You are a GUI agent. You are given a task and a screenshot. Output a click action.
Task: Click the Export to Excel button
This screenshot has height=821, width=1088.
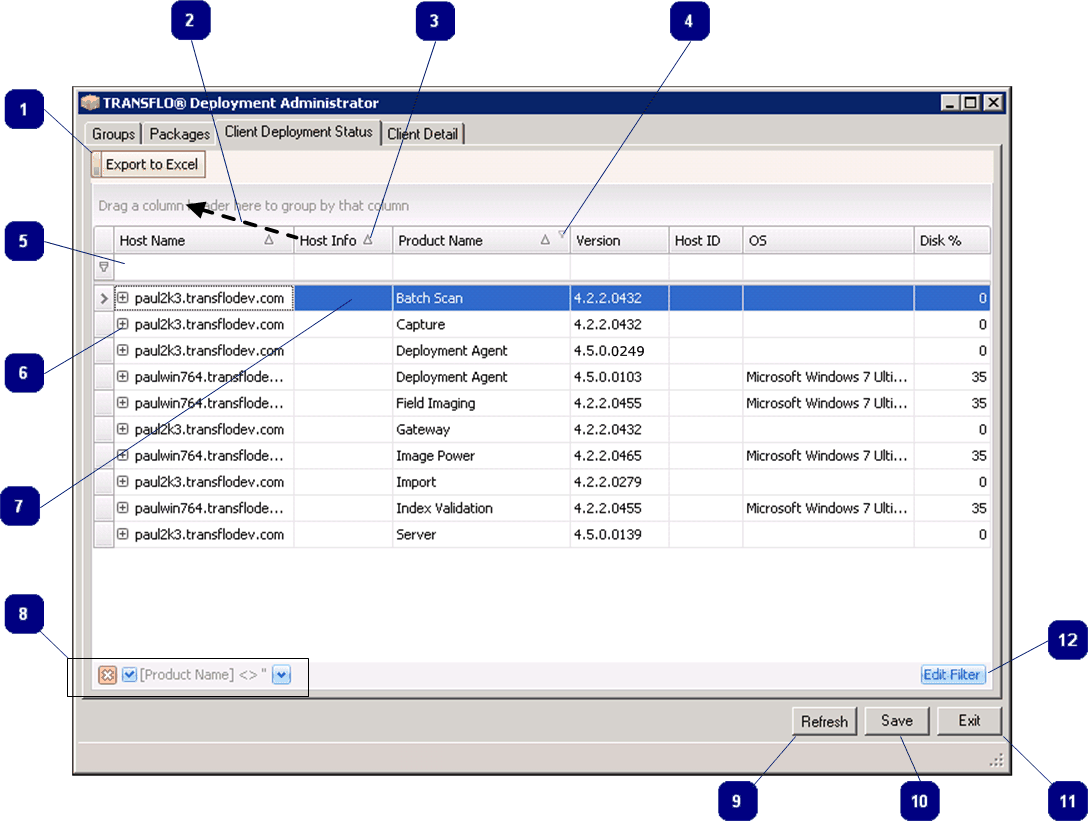click(151, 164)
